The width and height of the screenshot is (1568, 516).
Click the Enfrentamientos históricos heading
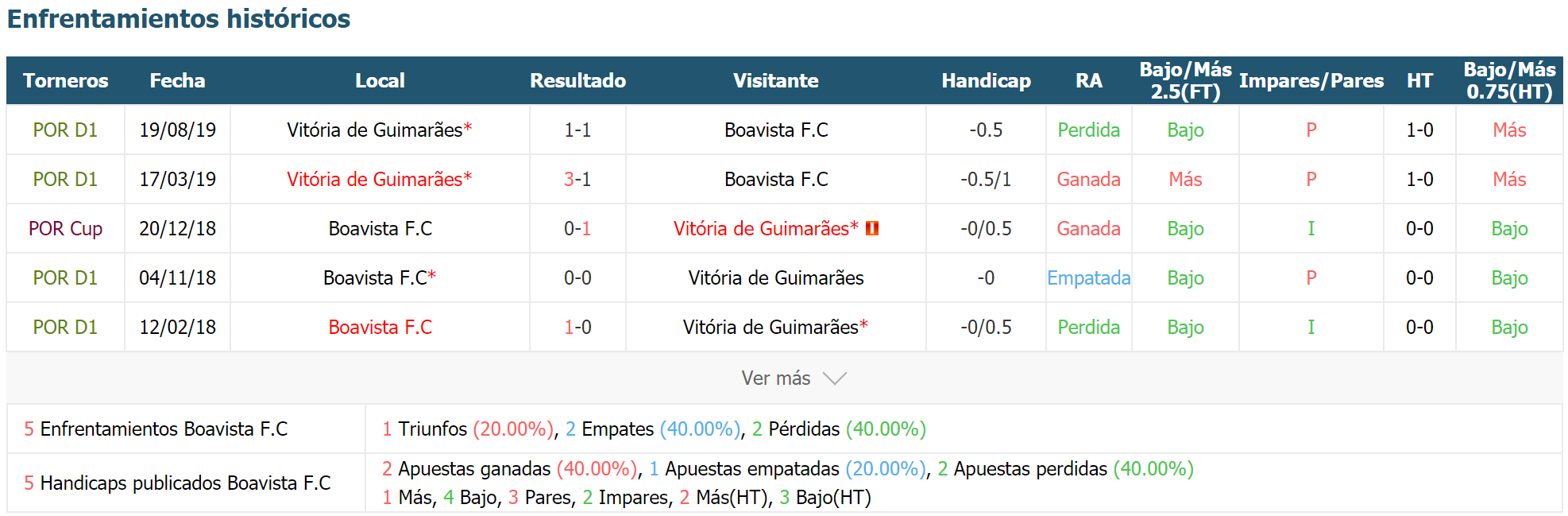tap(179, 18)
